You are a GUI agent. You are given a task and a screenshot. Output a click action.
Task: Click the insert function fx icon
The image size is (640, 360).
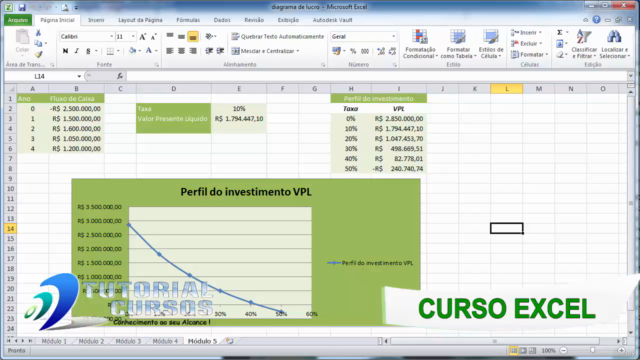120,76
